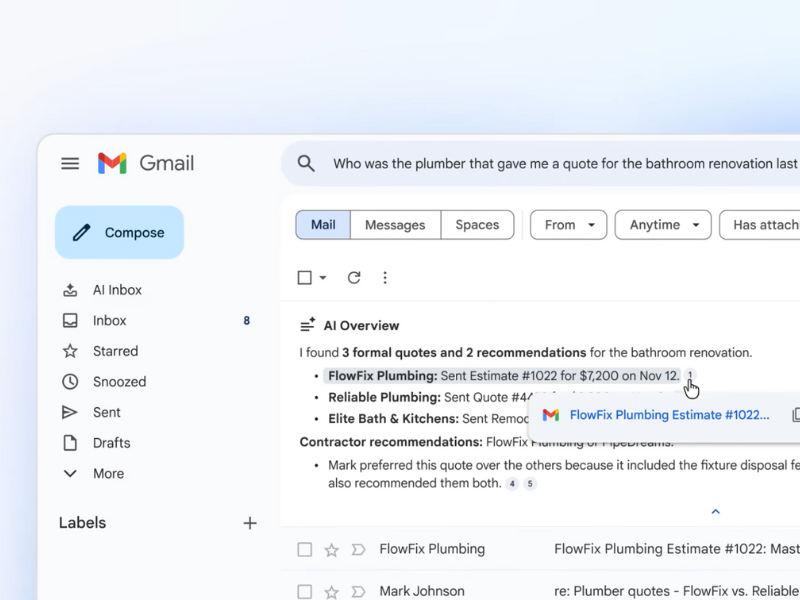
Task: Switch to the Spaces tab
Action: click(477, 224)
